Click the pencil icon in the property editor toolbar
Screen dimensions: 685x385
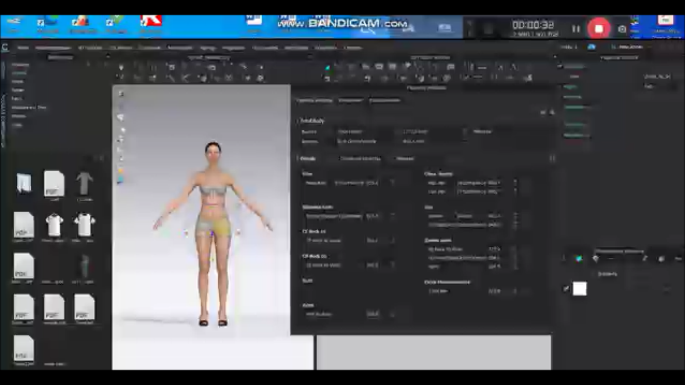(x=644, y=259)
